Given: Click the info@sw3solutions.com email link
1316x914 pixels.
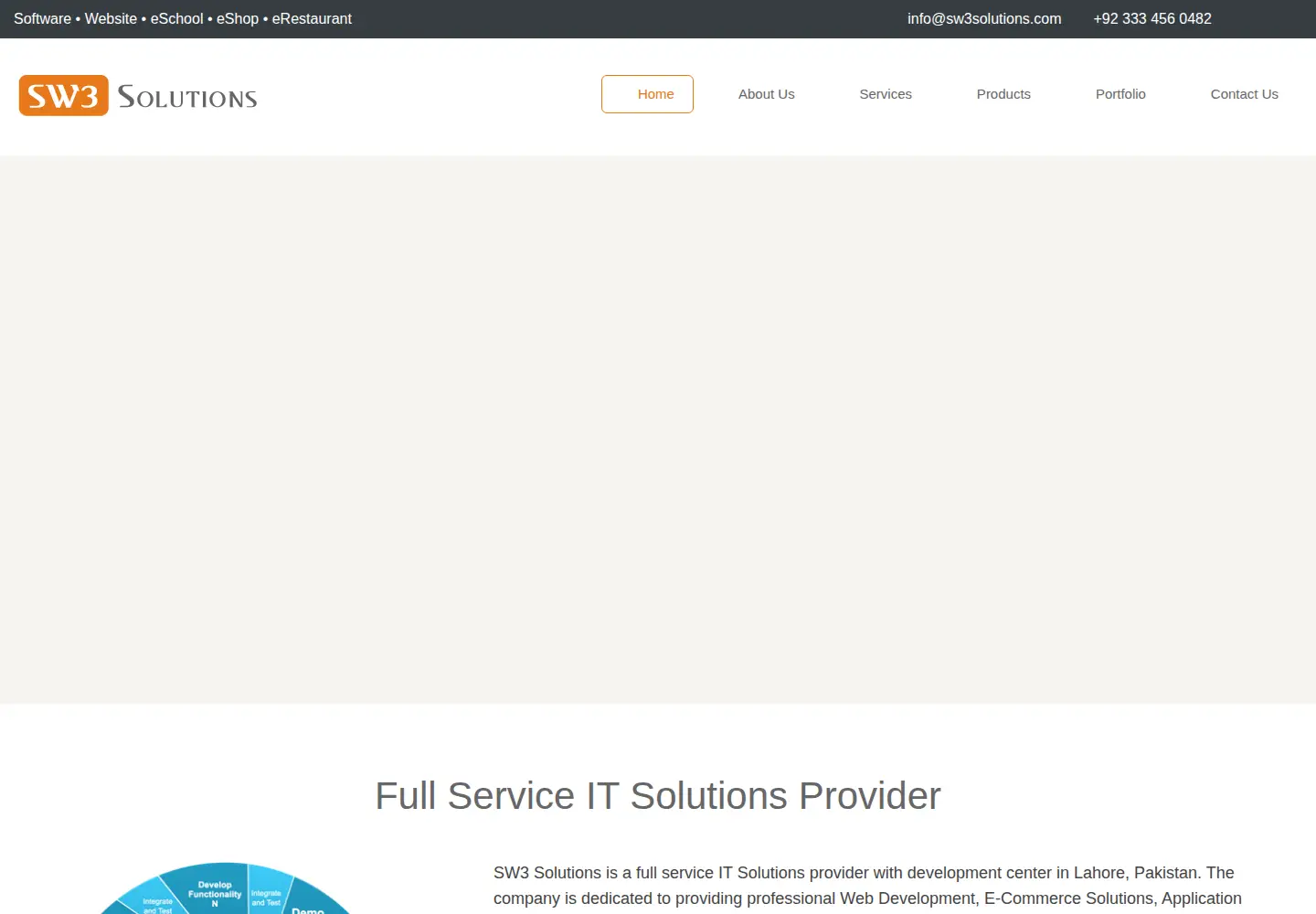Looking at the screenshot, I should [984, 18].
